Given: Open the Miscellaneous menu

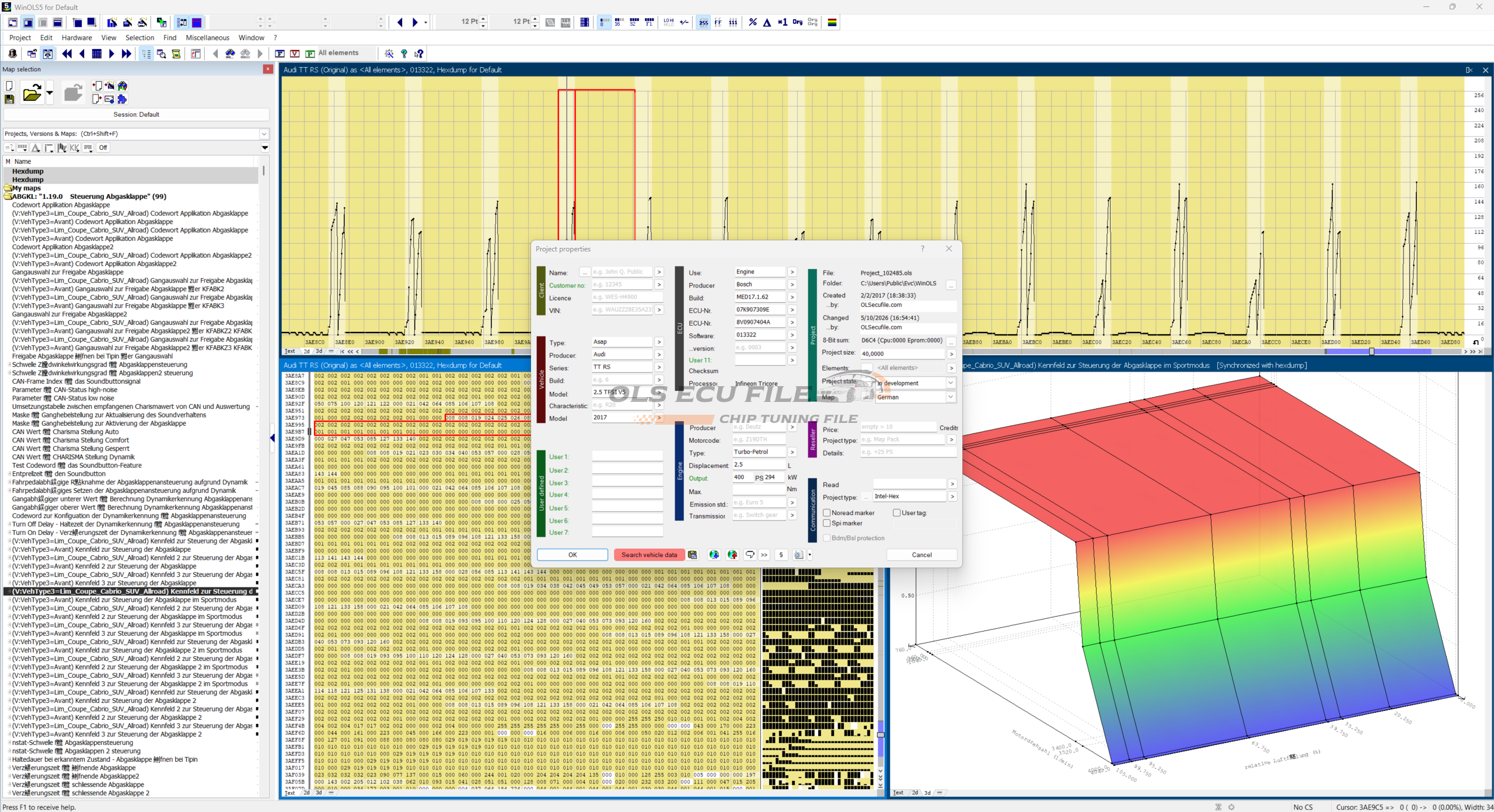Looking at the screenshot, I should [x=207, y=38].
